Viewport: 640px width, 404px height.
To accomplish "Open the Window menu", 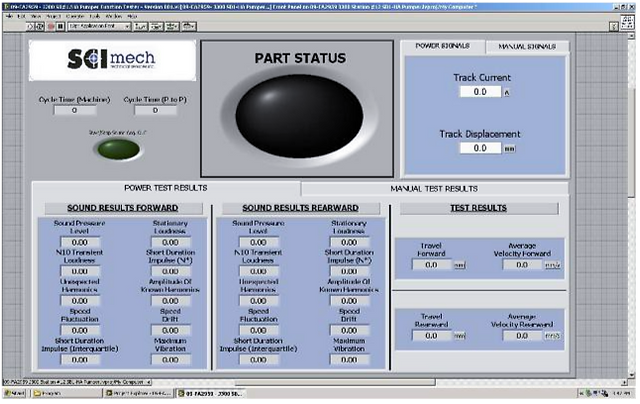I will (114, 16).
